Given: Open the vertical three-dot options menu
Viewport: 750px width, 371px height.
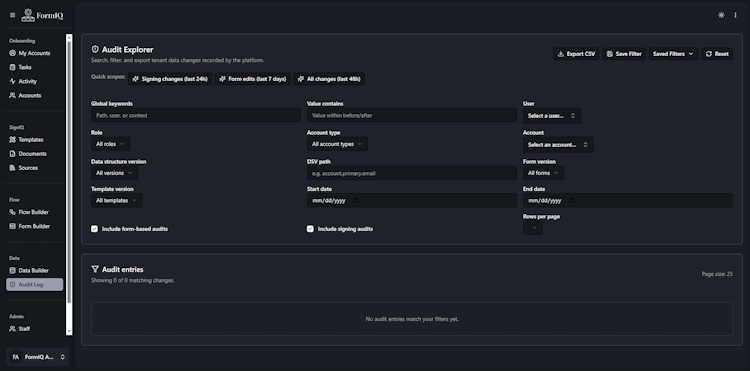Looking at the screenshot, I should tap(735, 15).
